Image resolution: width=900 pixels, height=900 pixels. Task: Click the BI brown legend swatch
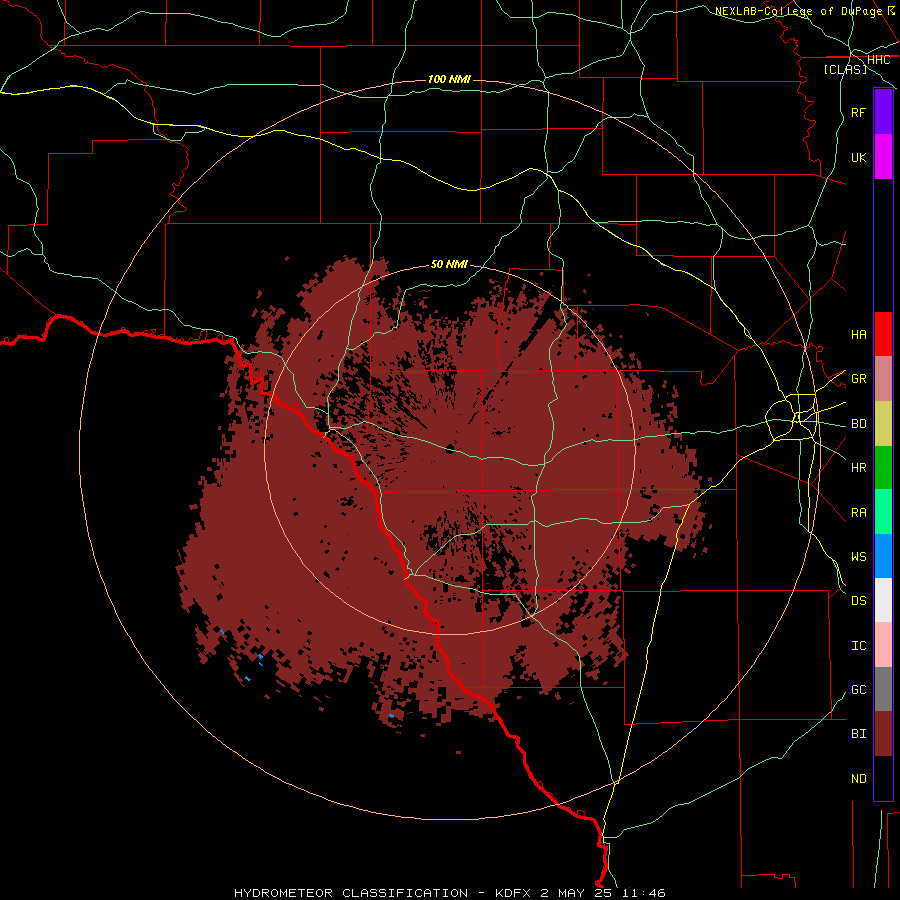pyautogui.click(x=883, y=734)
